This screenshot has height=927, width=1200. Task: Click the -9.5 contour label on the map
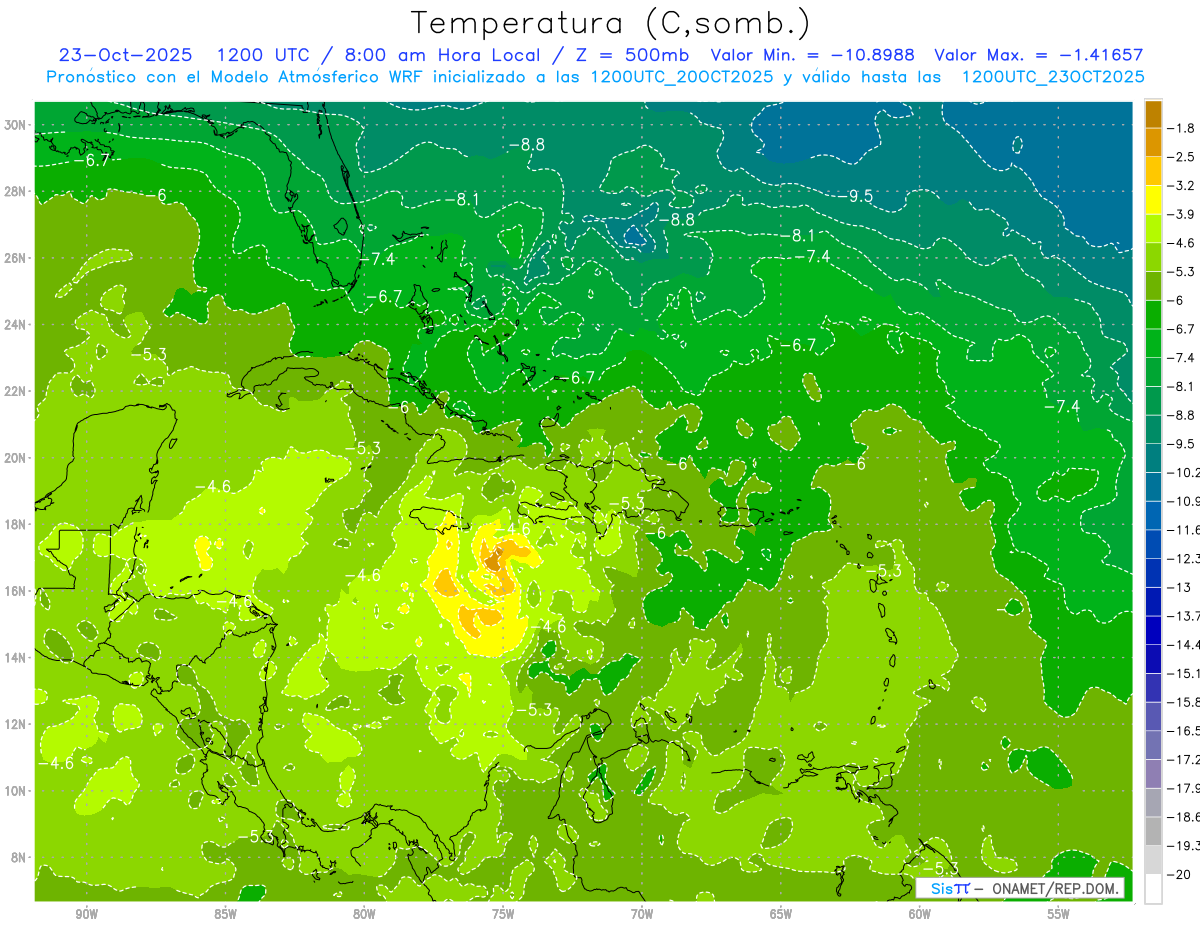click(x=860, y=196)
